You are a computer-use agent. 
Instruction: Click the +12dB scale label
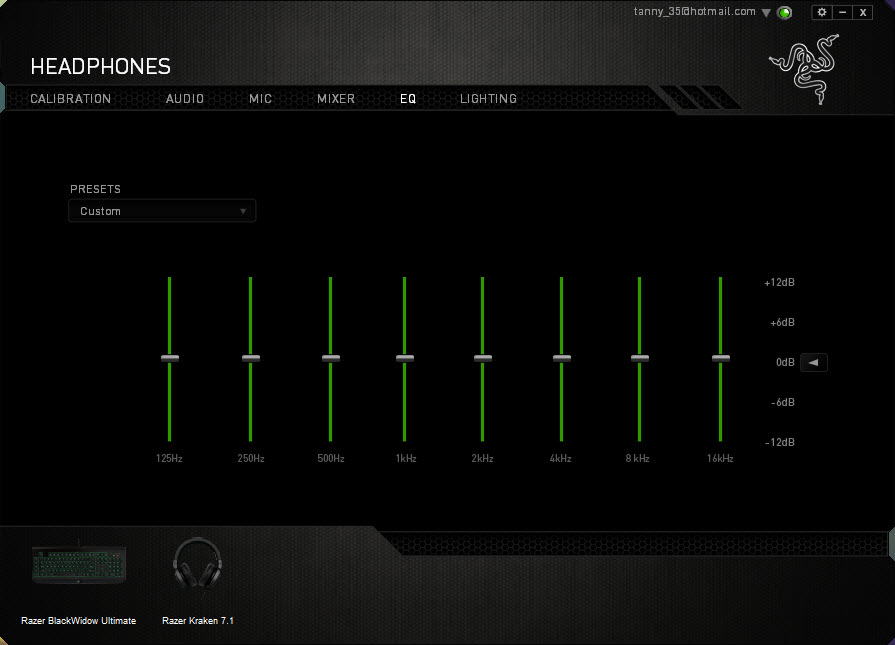(779, 283)
